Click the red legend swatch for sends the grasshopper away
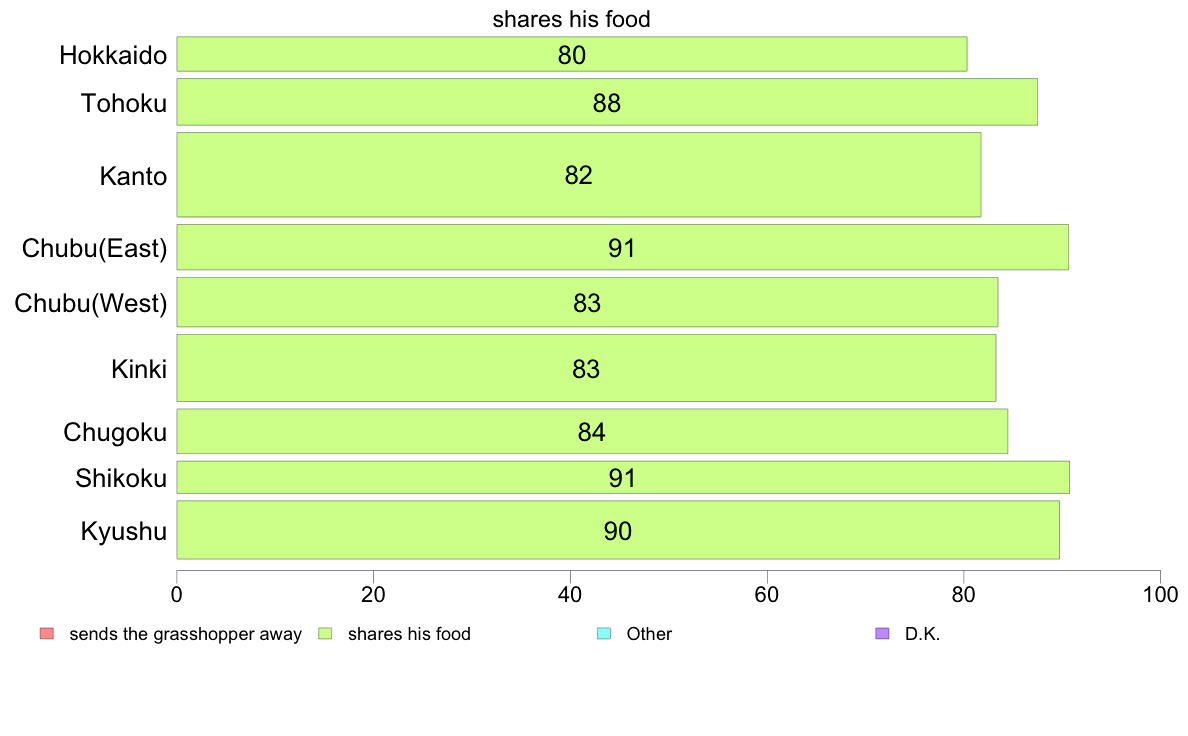Viewport: 1188px width, 736px height. coord(47,634)
